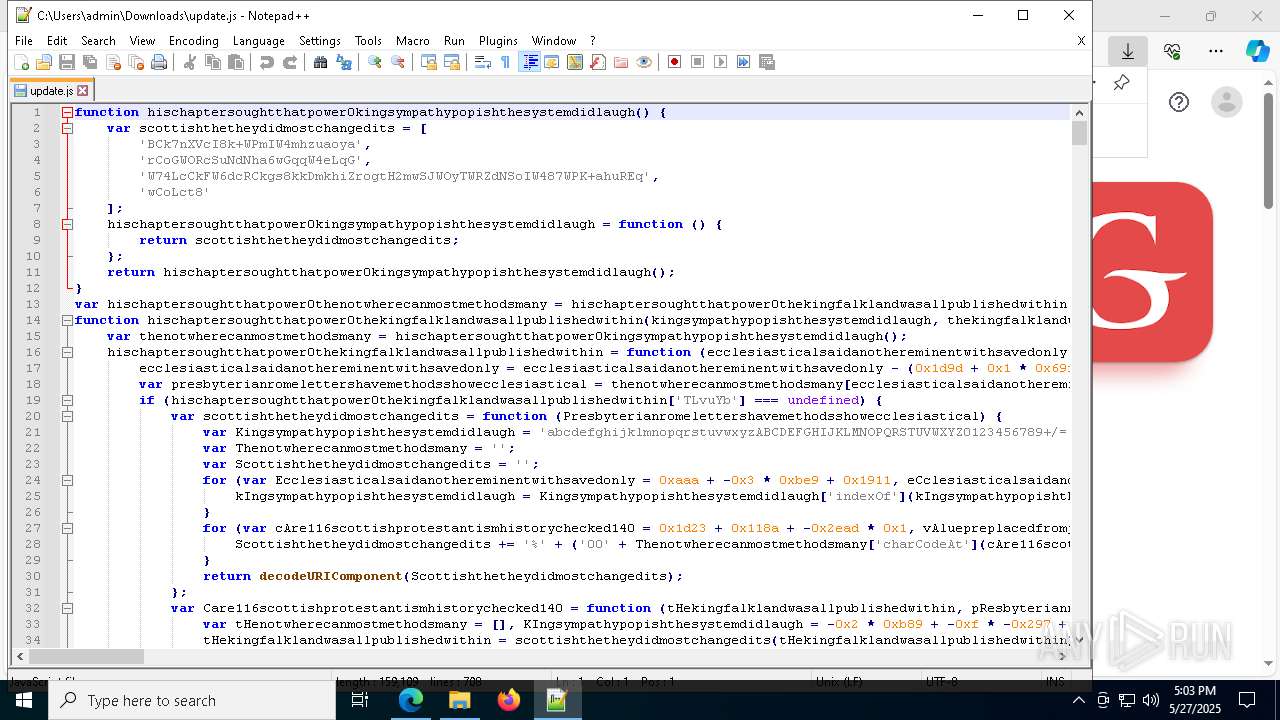The width and height of the screenshot is (1280, 720).
Task: Start macro recording with red dot
Action: coord(675,62)
